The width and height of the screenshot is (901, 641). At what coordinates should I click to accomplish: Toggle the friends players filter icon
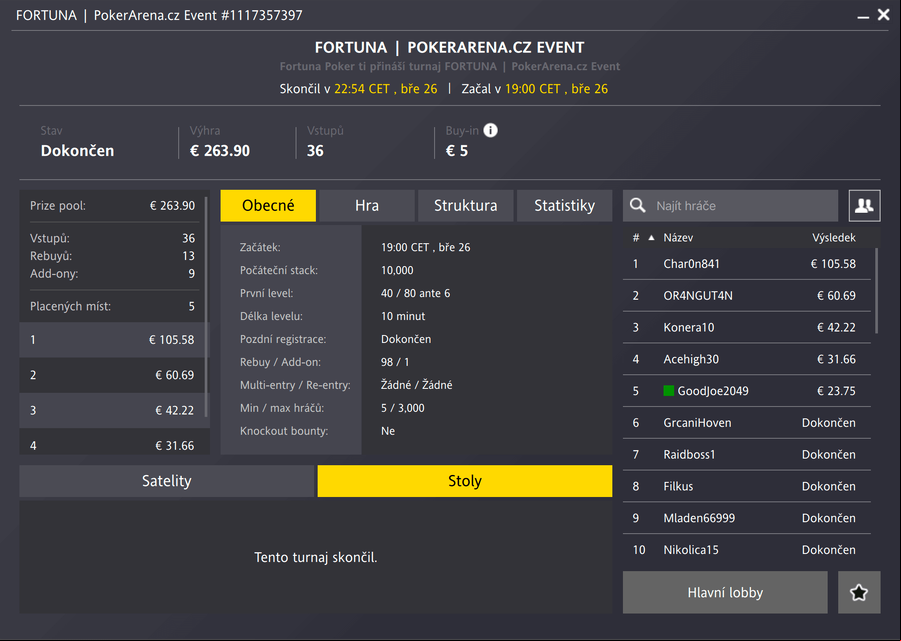tap(864, 206)
